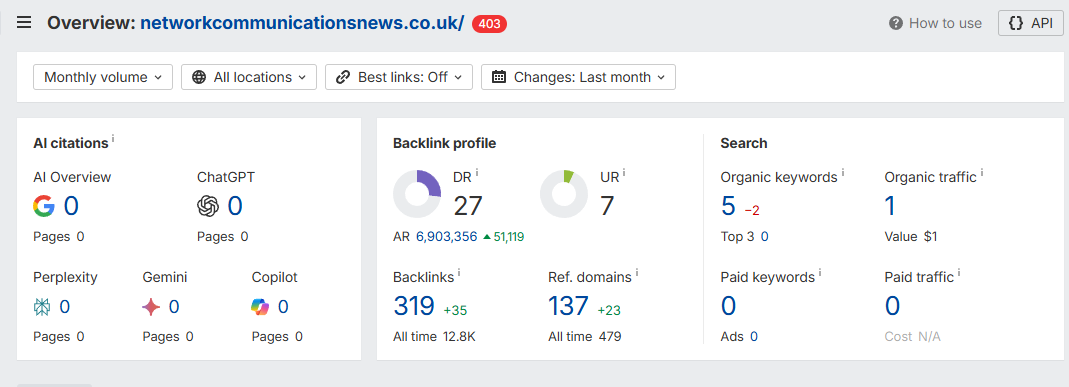1069x387 pixels.
Task: Click the red 403 status badge
Action: point(489,24)
